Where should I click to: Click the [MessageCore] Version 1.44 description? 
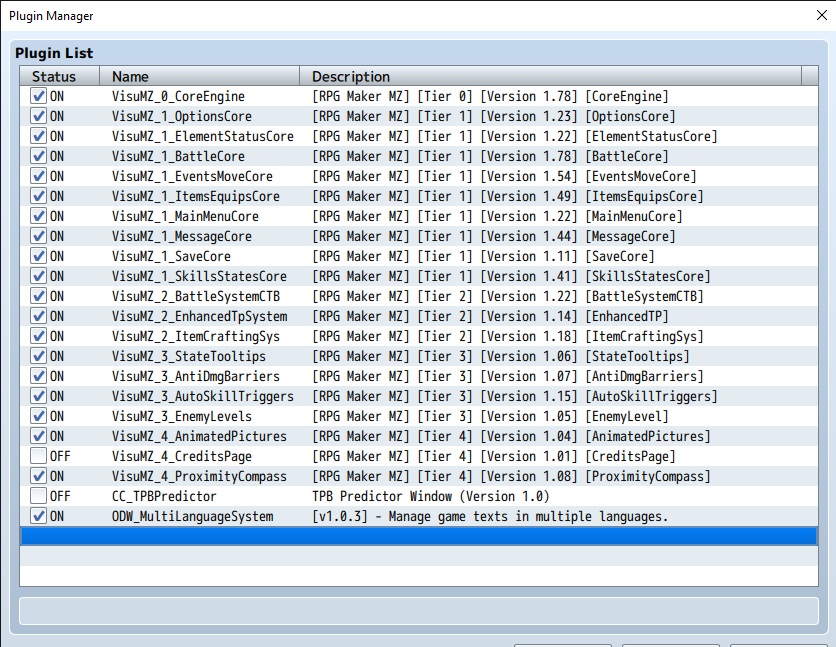pos(494,237)
